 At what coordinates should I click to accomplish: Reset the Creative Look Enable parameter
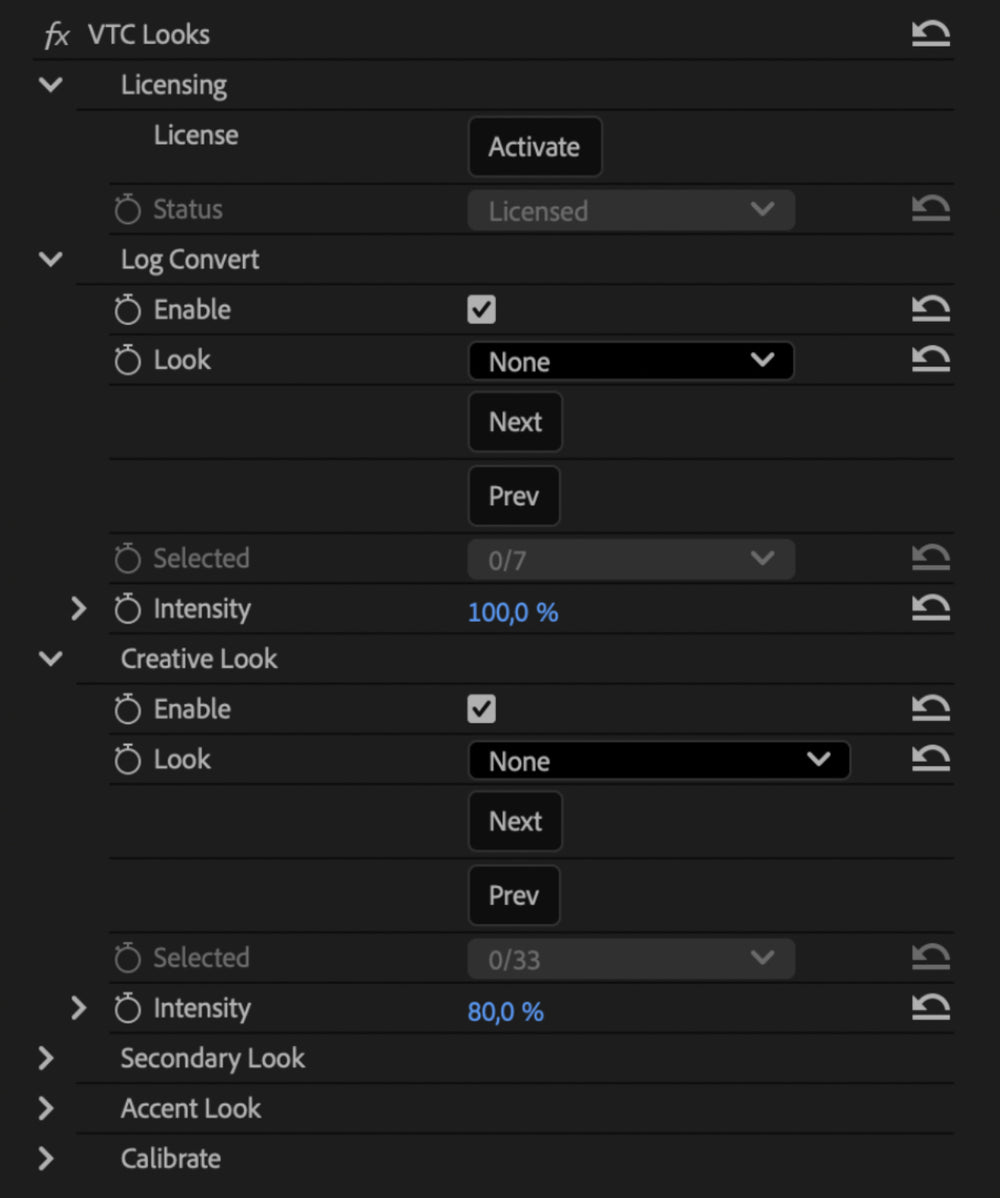coord(930,708)
